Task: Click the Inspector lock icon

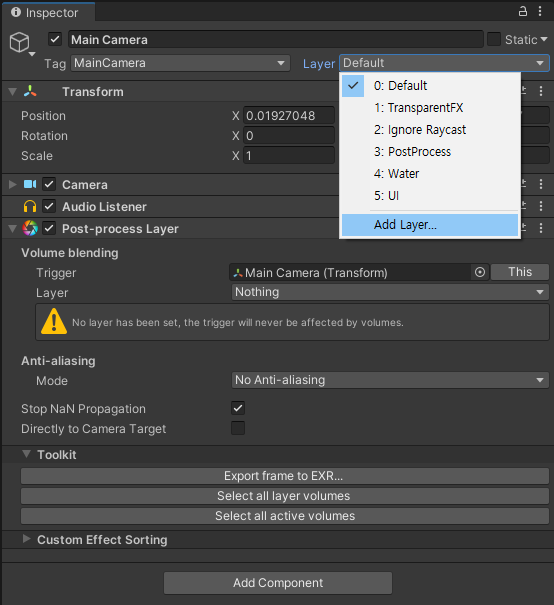Action: pos(522,11)
